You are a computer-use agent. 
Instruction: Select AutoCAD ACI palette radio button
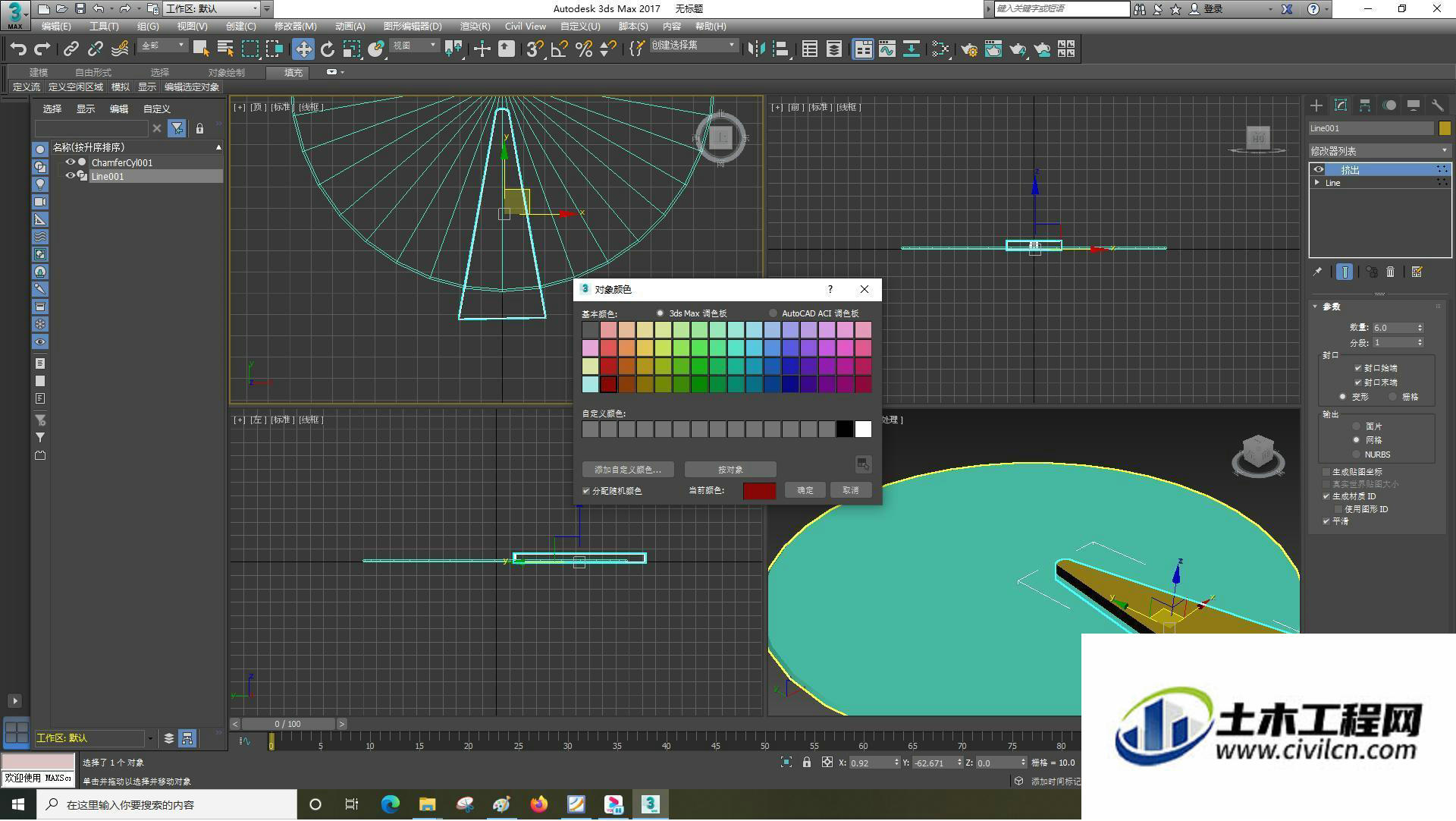click(x=773, y=313)
